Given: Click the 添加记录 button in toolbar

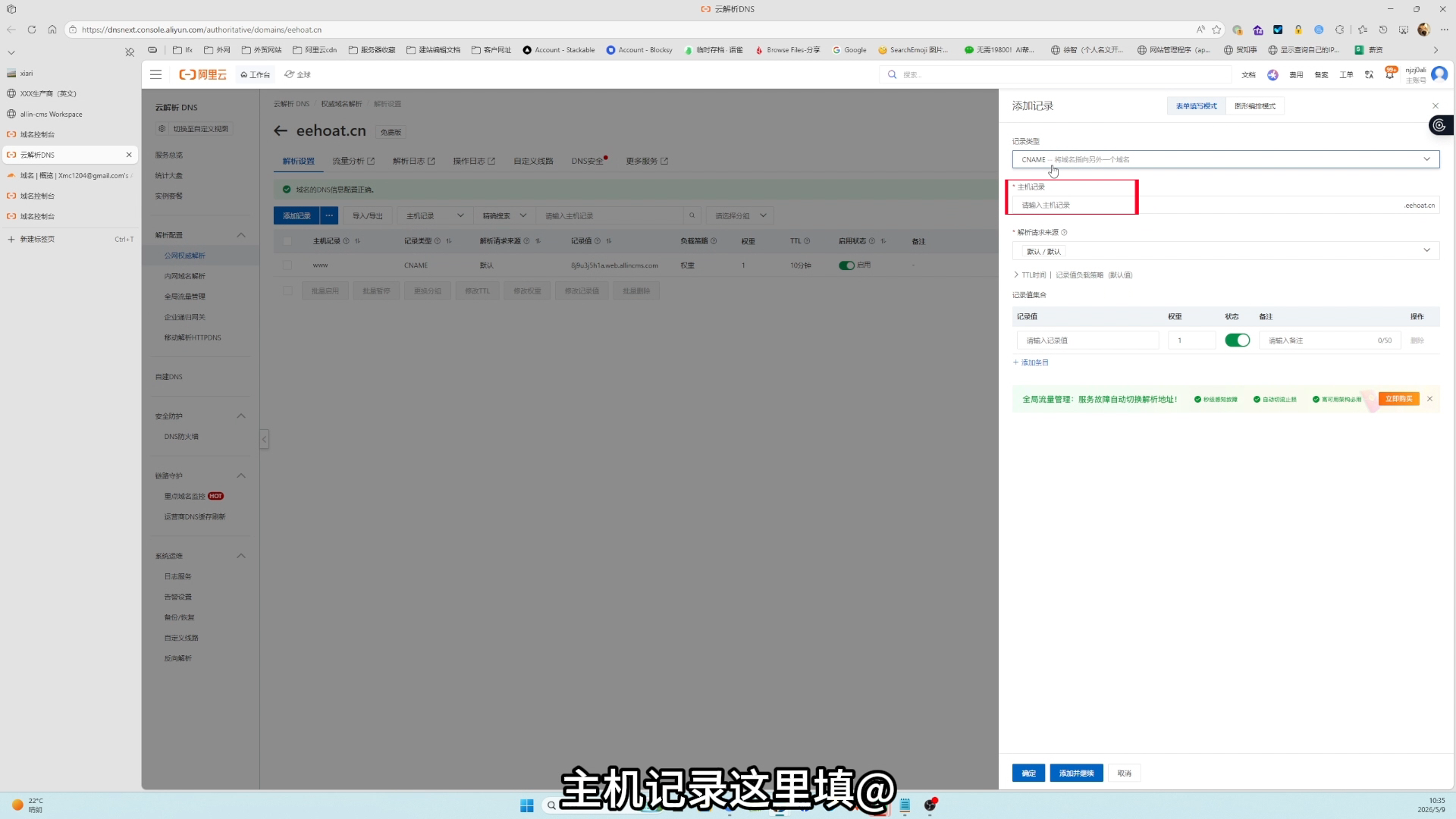Looking at the screenshot, I should [297, 215].
